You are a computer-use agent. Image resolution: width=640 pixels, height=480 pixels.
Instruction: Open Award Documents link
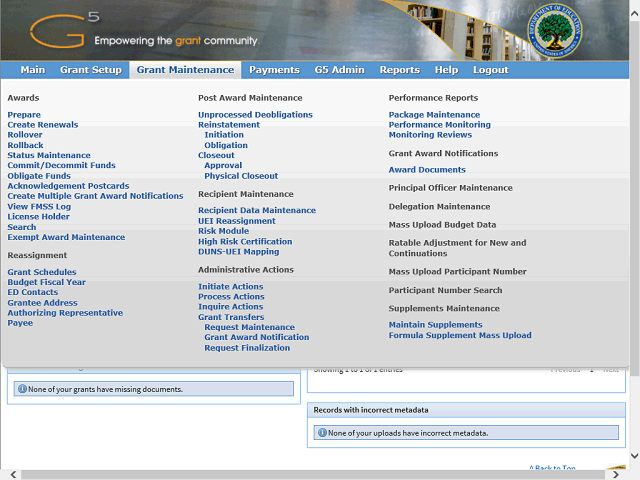427,170
